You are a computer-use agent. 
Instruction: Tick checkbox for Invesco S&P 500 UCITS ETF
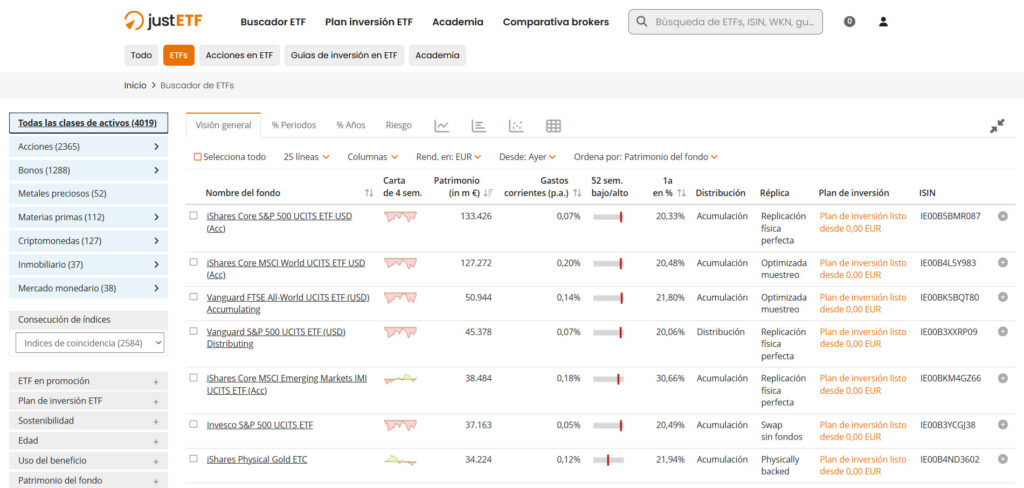point(193,424)
